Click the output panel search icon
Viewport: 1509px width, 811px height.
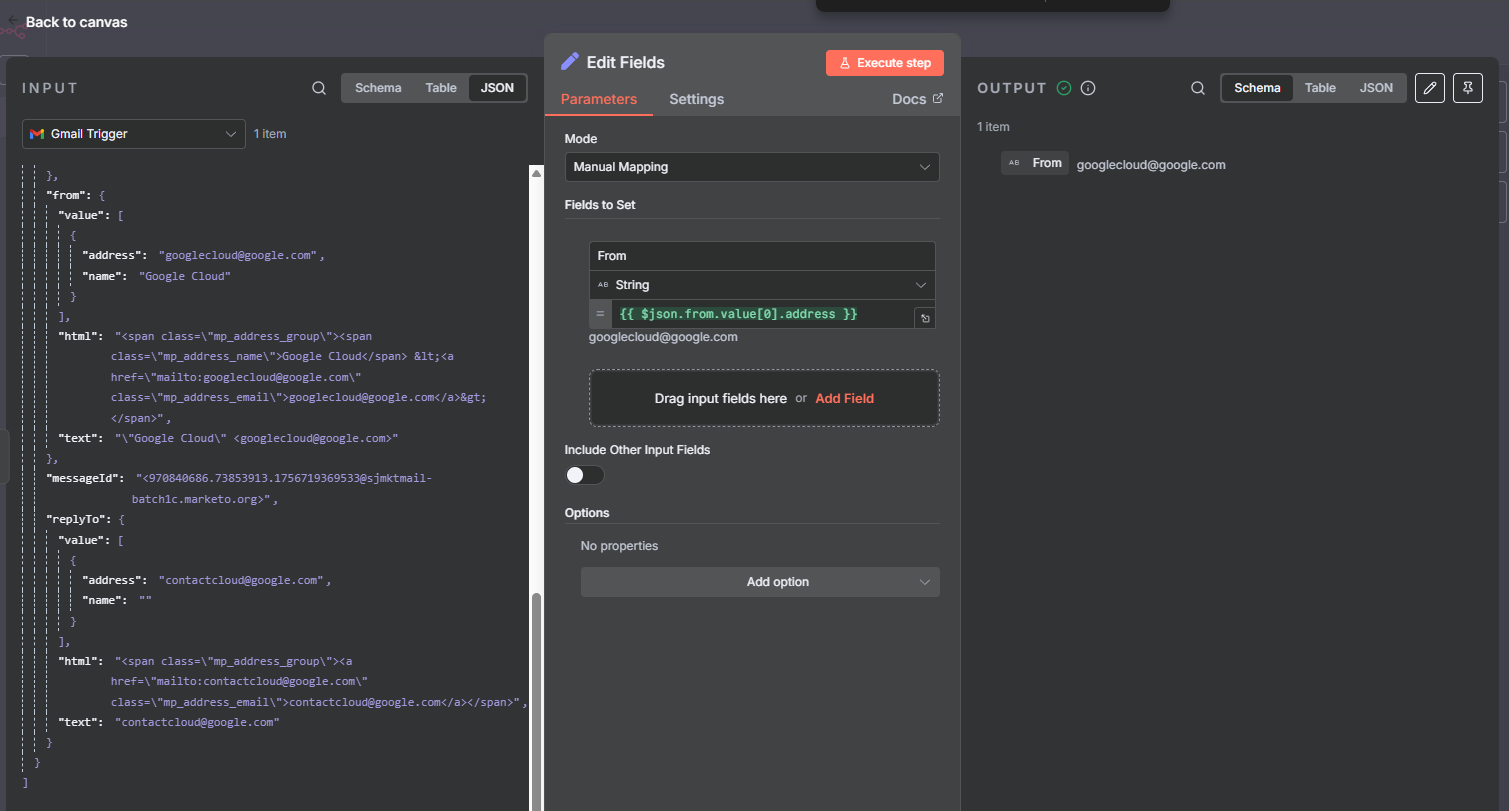[1197, 88]
